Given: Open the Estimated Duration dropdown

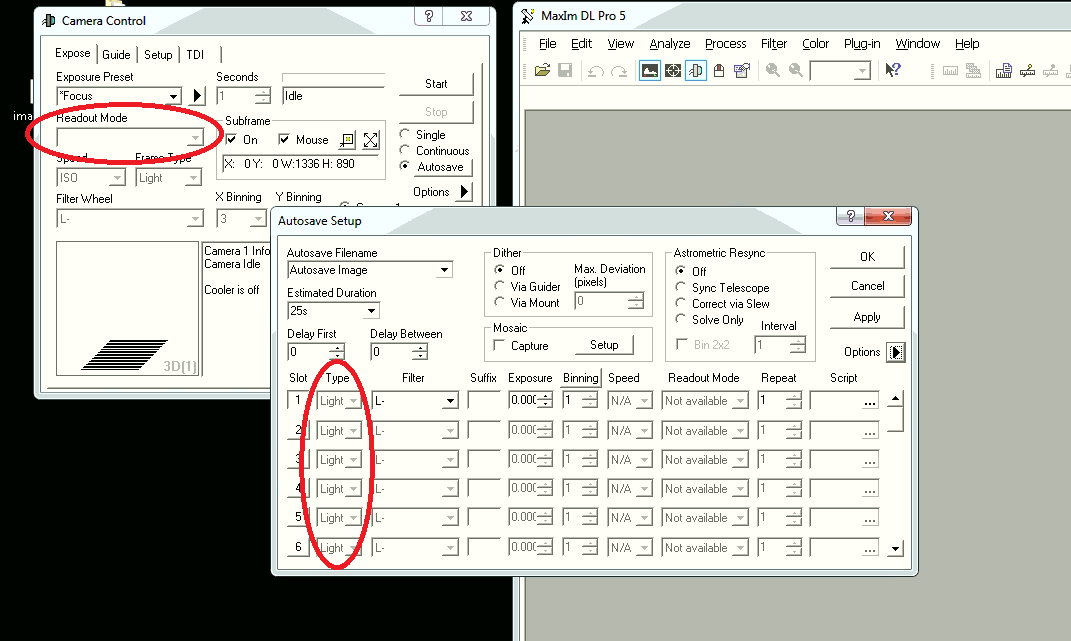Looking at the screenshot, I should click(372, 311).
